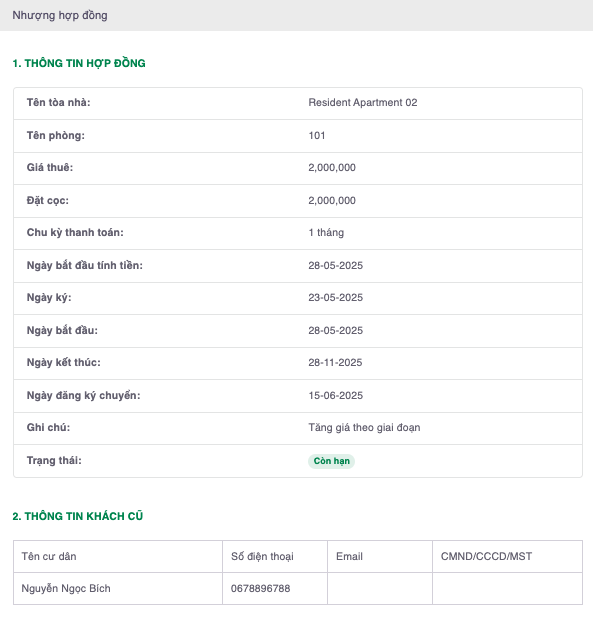Click the transfer registration date 15-06-2025
593x619 pixels.
point(335,396)
